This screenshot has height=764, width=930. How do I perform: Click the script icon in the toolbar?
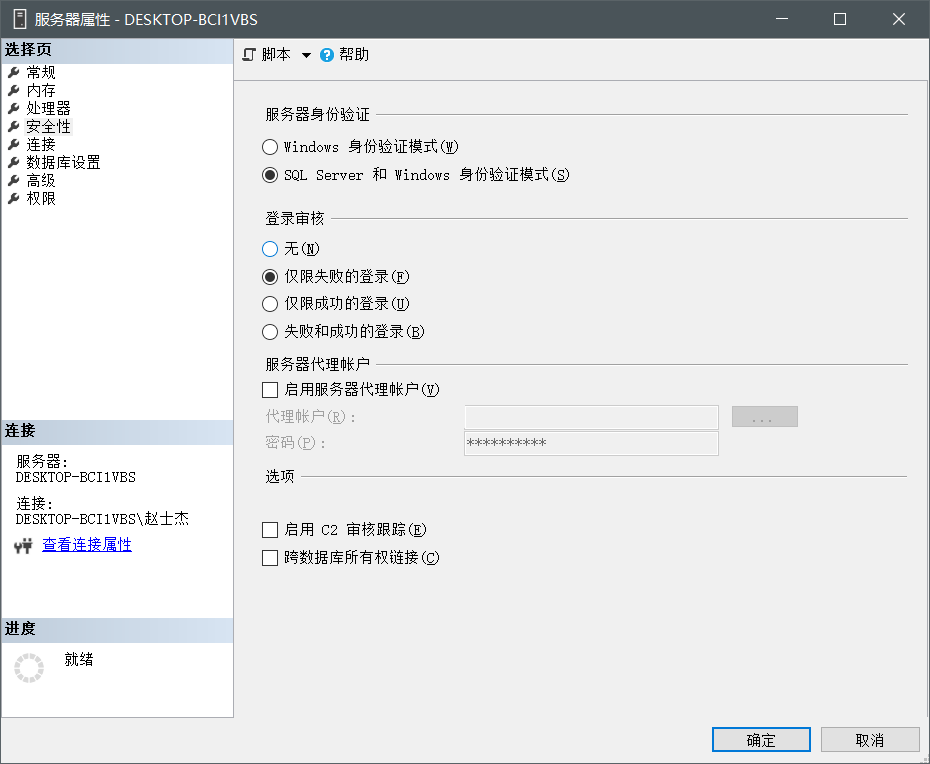click(249, 55)
